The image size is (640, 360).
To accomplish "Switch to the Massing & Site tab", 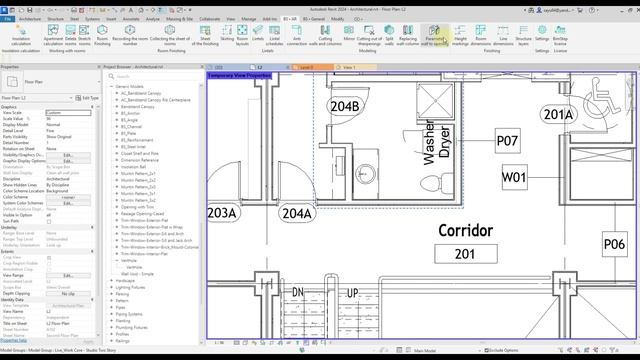I will [x=179, y=19].
